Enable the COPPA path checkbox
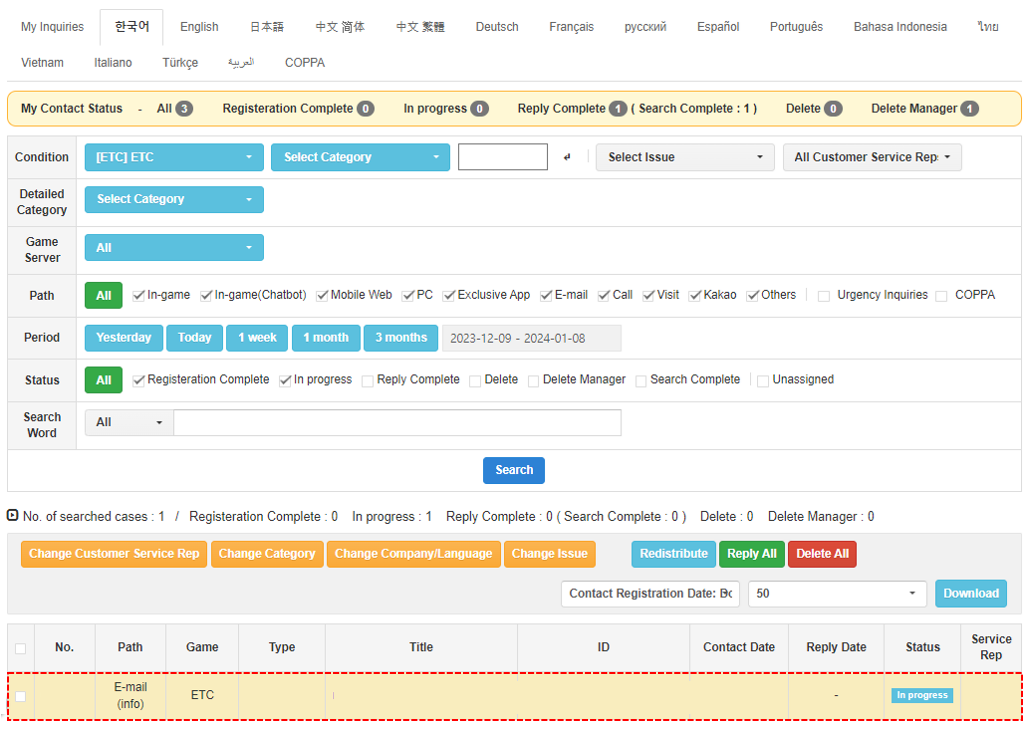 pyautogui.click(x=941, y=296)
